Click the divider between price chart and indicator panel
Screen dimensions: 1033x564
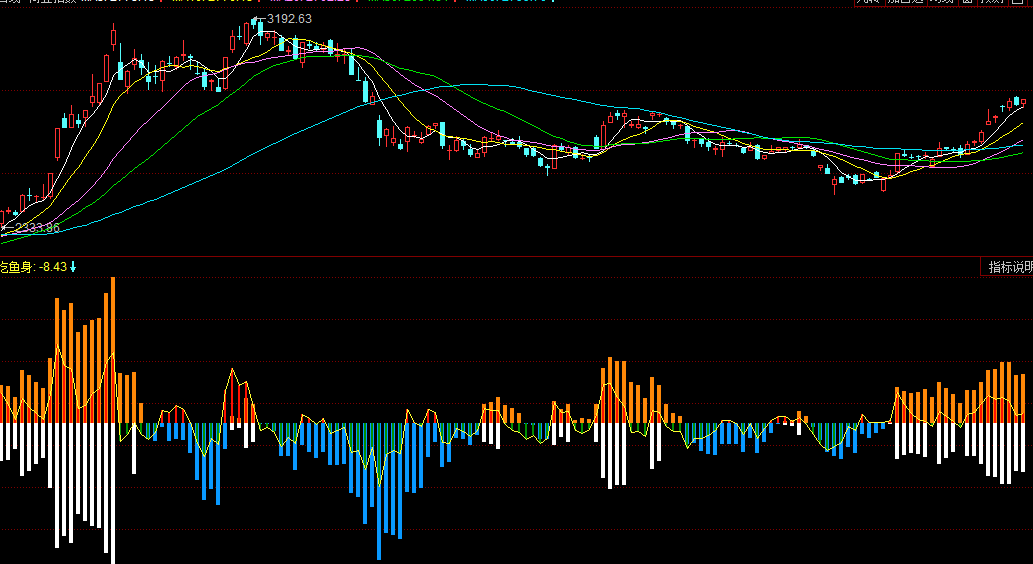tap(500, 257)
